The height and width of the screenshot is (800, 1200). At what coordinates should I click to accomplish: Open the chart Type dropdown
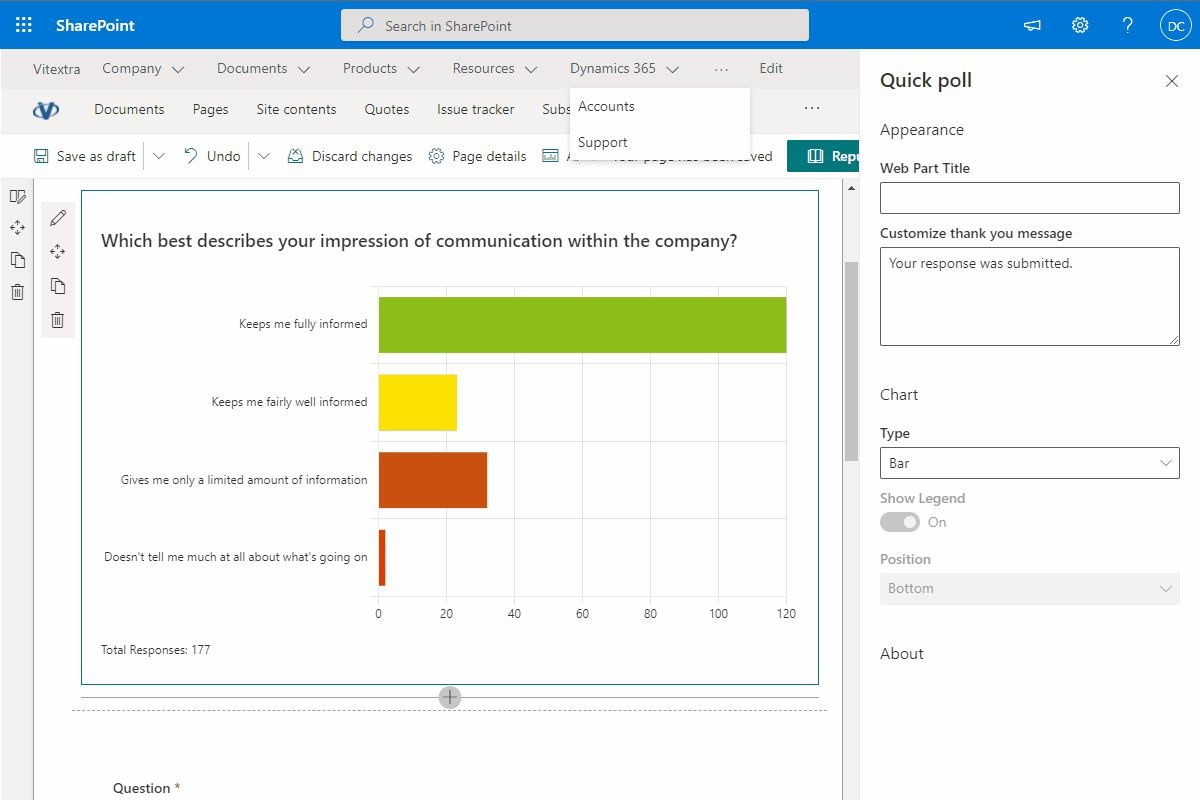[1030, 463]
